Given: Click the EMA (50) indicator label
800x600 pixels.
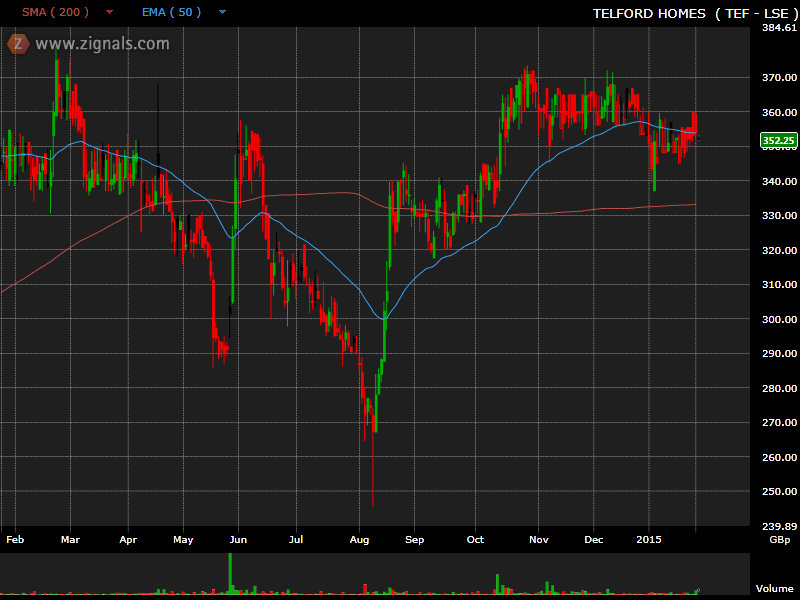Looking at the screenshot, I should point(171,12).
